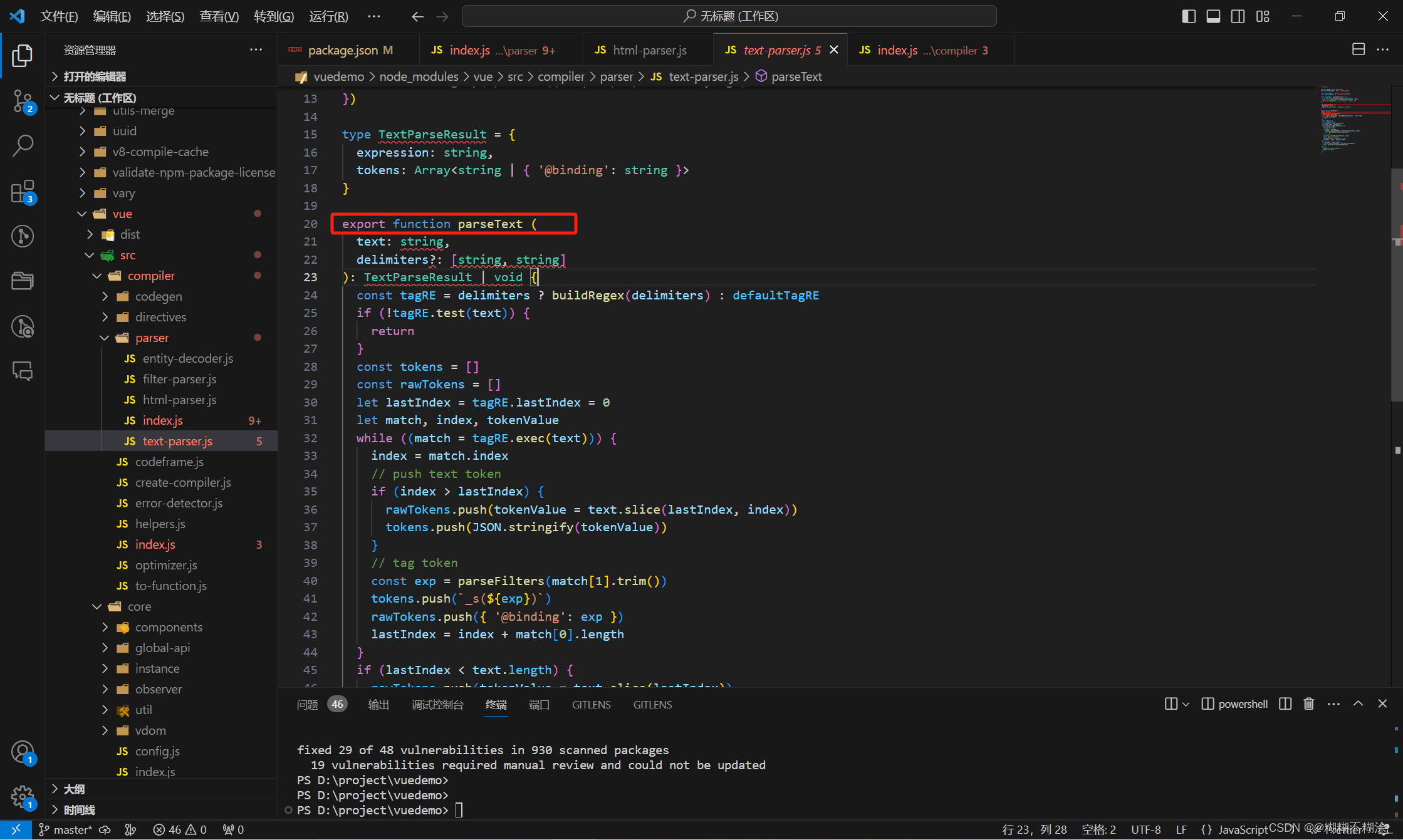Click the customize layout icon

(1263, 16)
